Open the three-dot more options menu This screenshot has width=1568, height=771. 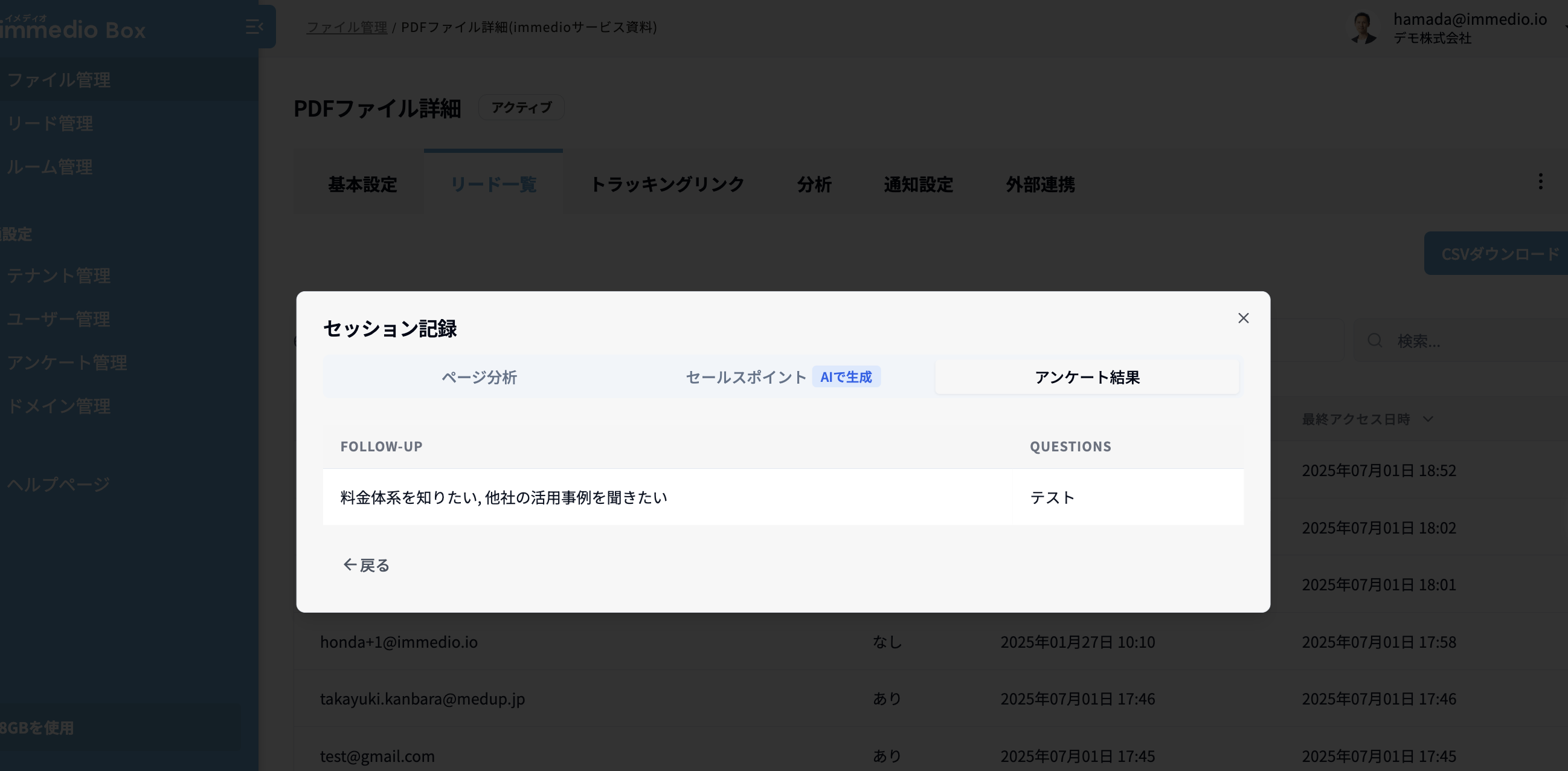tap(1540, 181)
